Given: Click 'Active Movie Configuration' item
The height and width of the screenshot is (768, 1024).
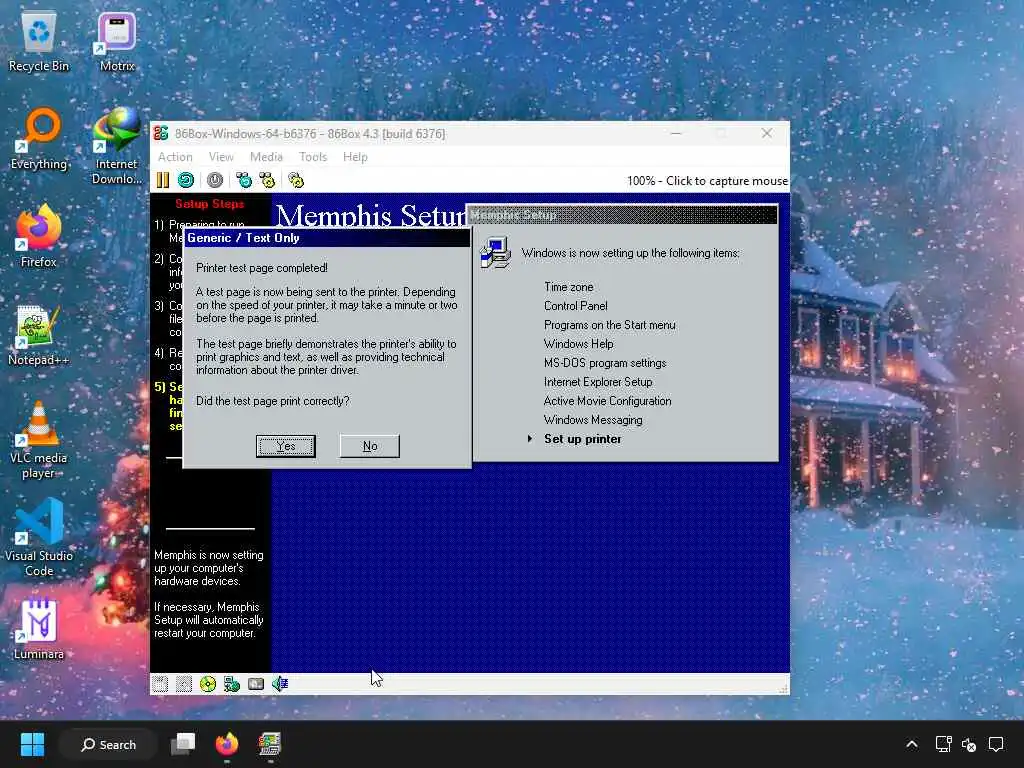Looking at the screenshot, I should [607, 401].
